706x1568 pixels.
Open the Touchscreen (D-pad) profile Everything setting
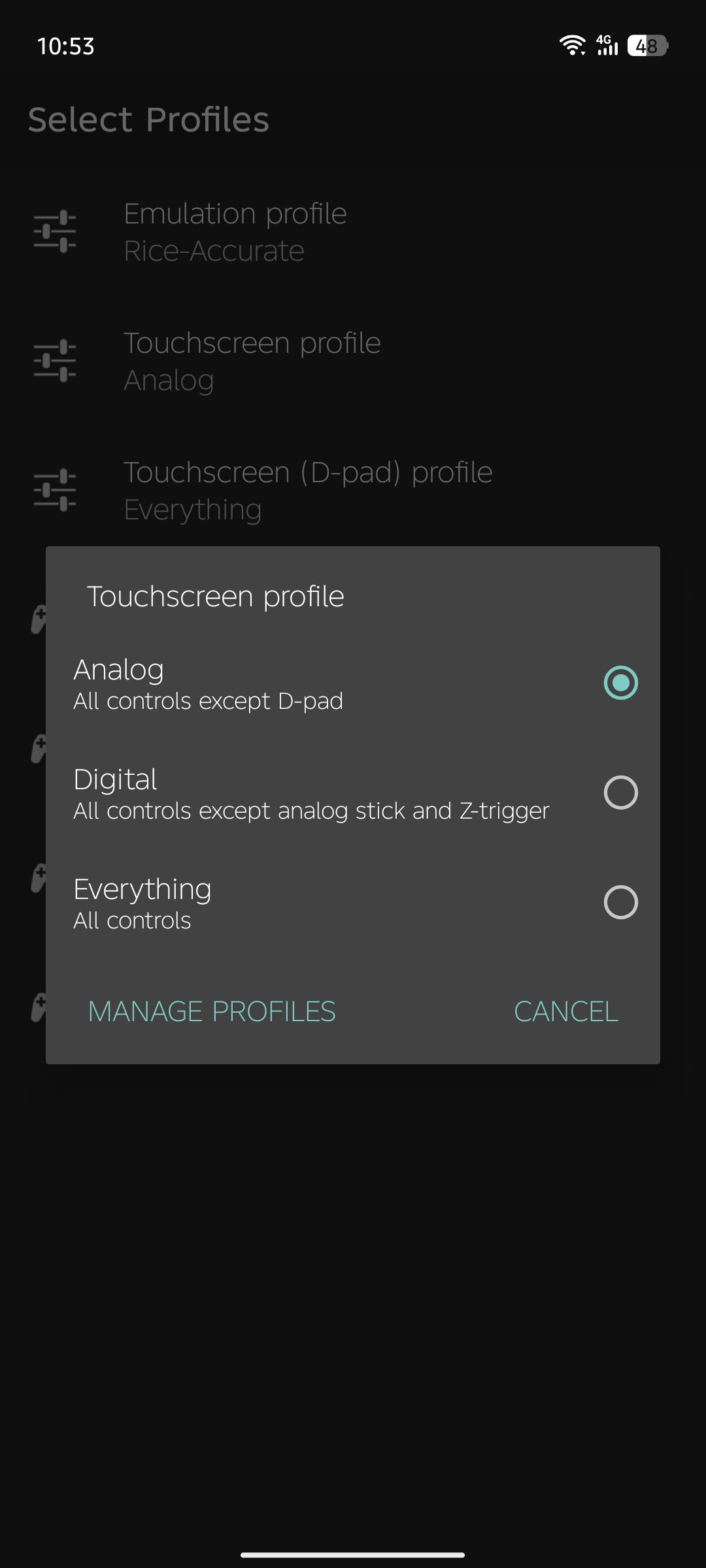click(353, 490)
